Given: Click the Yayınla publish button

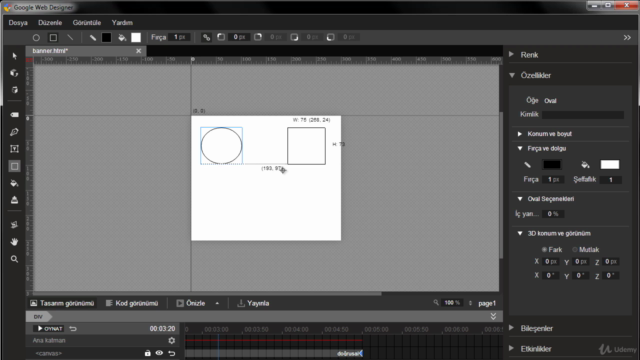Looking at the screenshot, I should [x=253, y=303].
